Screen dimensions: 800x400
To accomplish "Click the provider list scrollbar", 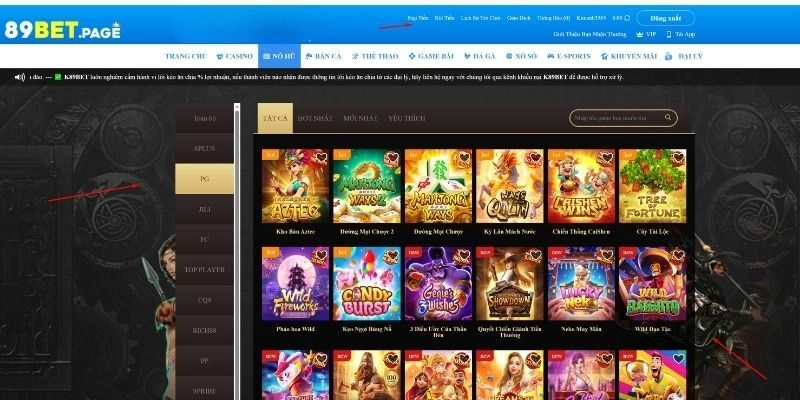I will click(237, 252).
